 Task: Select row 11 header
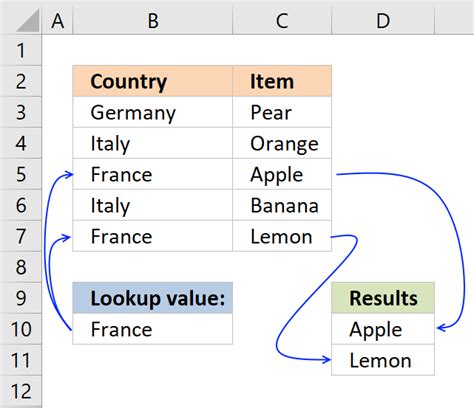tap(21, 360)
